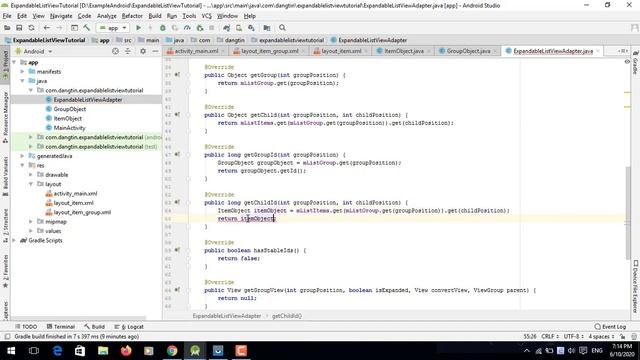Viewport: 640px width, 360px height.
Task: Click the Project panel horizontal scrollbar
Action: (x=78, y=318)
